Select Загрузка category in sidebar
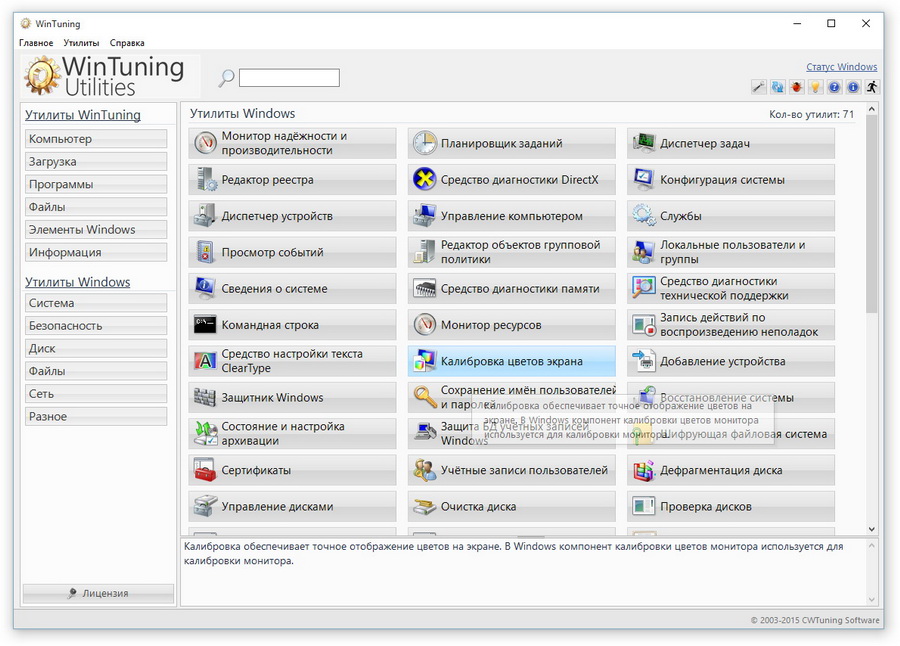900x646 pixels. point(96,161)
